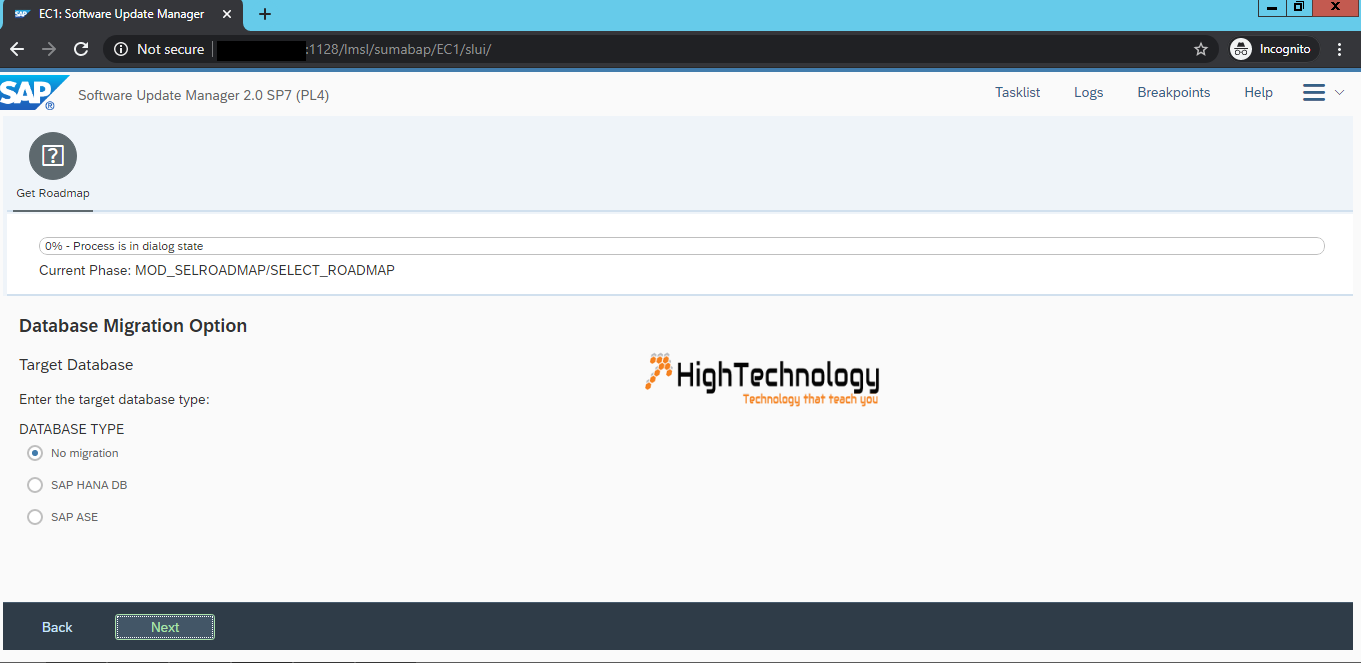The image size is (1361, 663).
Task: Open the hamburger menu icon
Action: (1314, 93)
